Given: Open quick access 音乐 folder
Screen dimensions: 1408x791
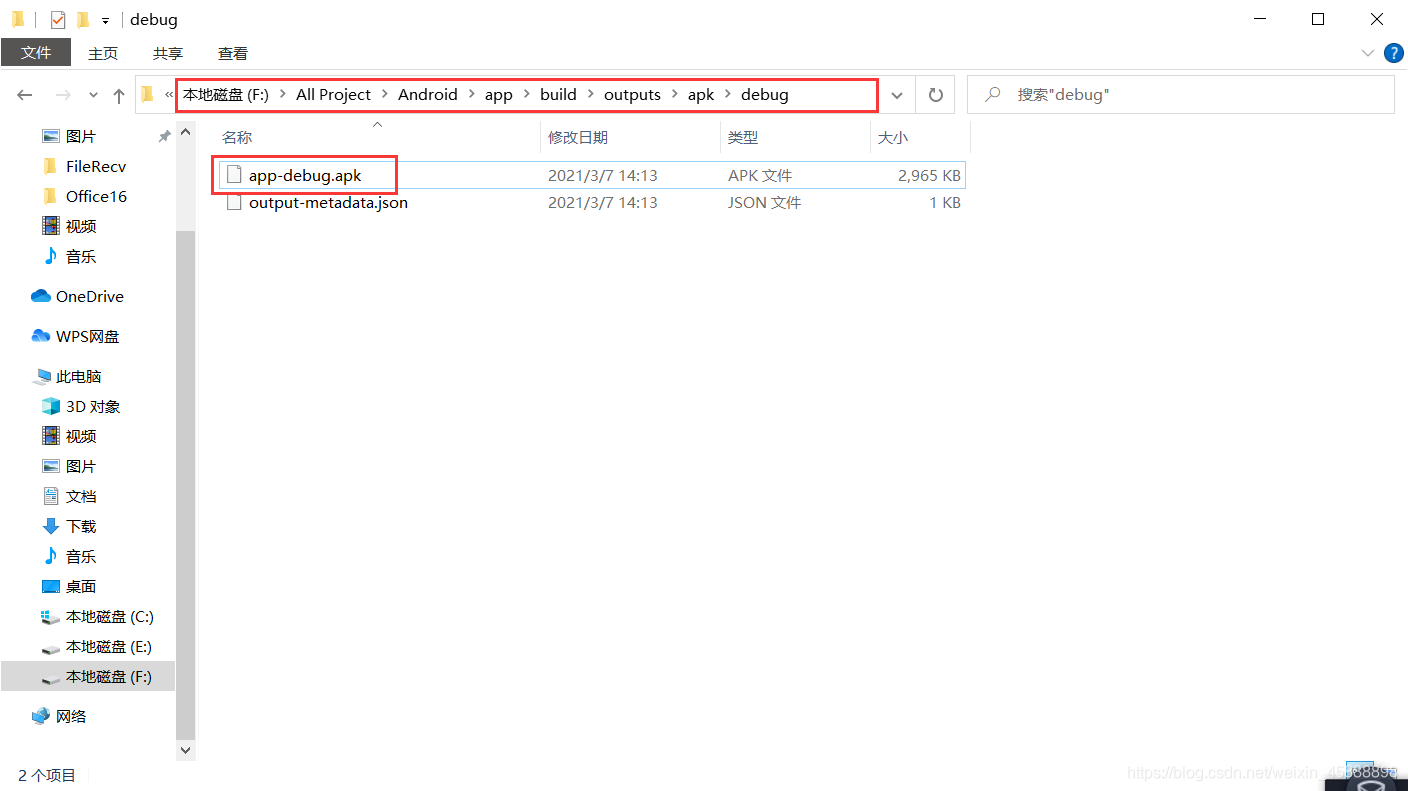Looking at the screenshot, I should pyautogui.click(x=81, y=256).
